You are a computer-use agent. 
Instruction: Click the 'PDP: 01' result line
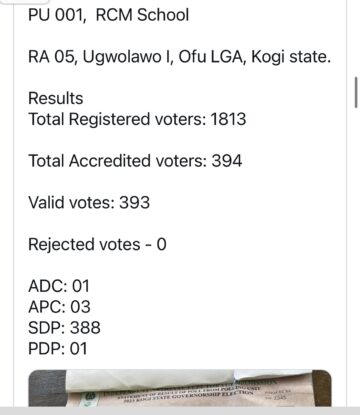(x=58, y=348)
